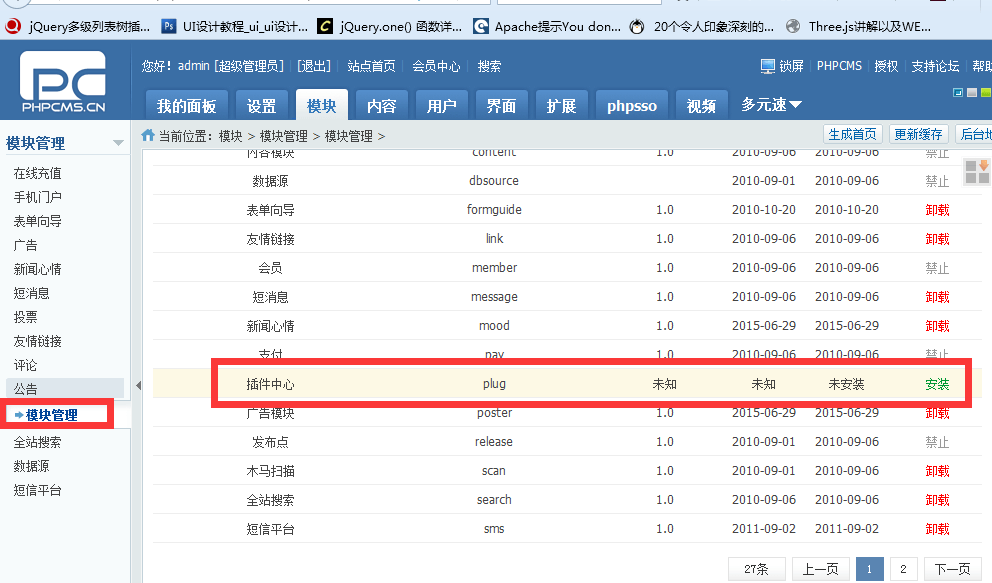Select 友情链接 in the left sidebar

37,341
